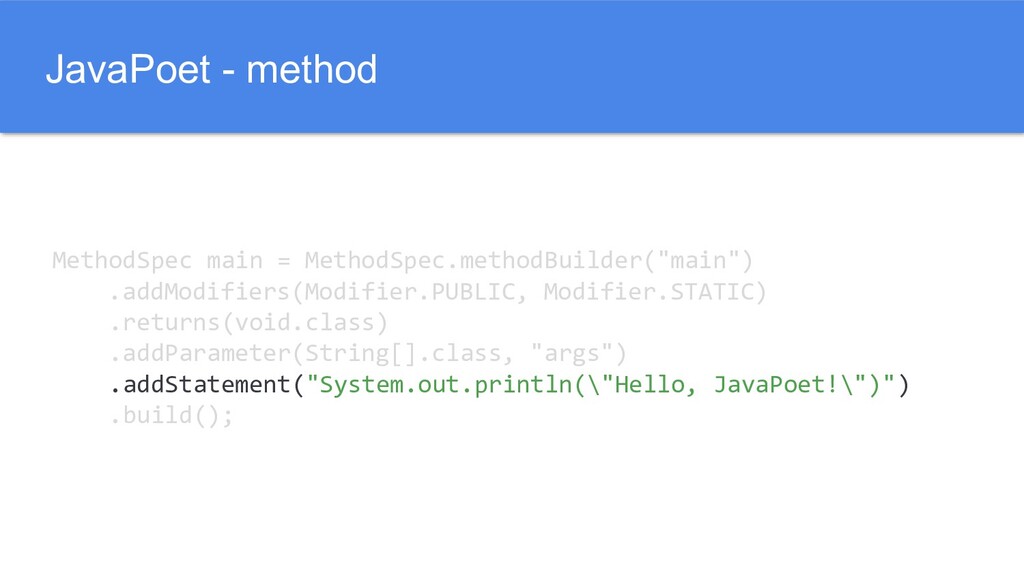The image size is (1024, 576).
Task: Click the '.addModifiers' method call
Action: click(x=200, y=293)
